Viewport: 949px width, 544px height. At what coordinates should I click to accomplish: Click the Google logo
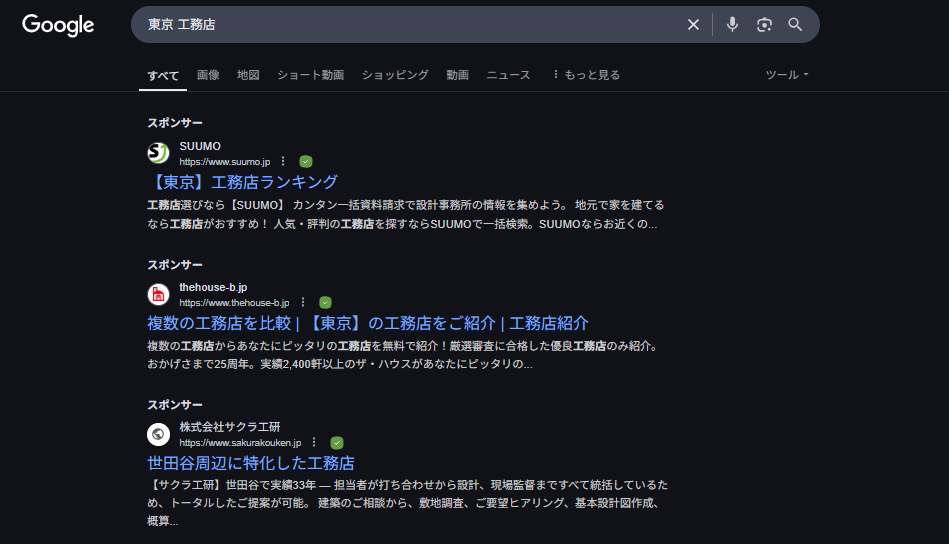pyautogui.click(x=58, y=25)
